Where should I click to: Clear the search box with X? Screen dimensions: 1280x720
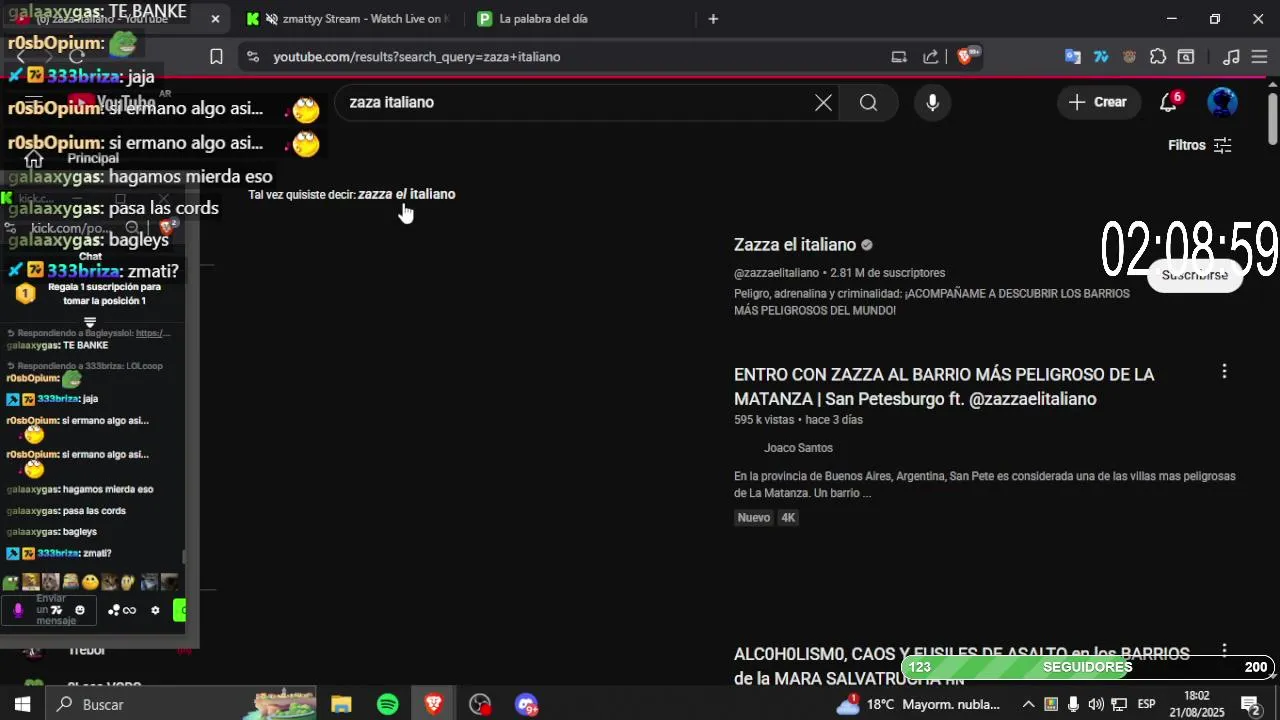(823, 102)
